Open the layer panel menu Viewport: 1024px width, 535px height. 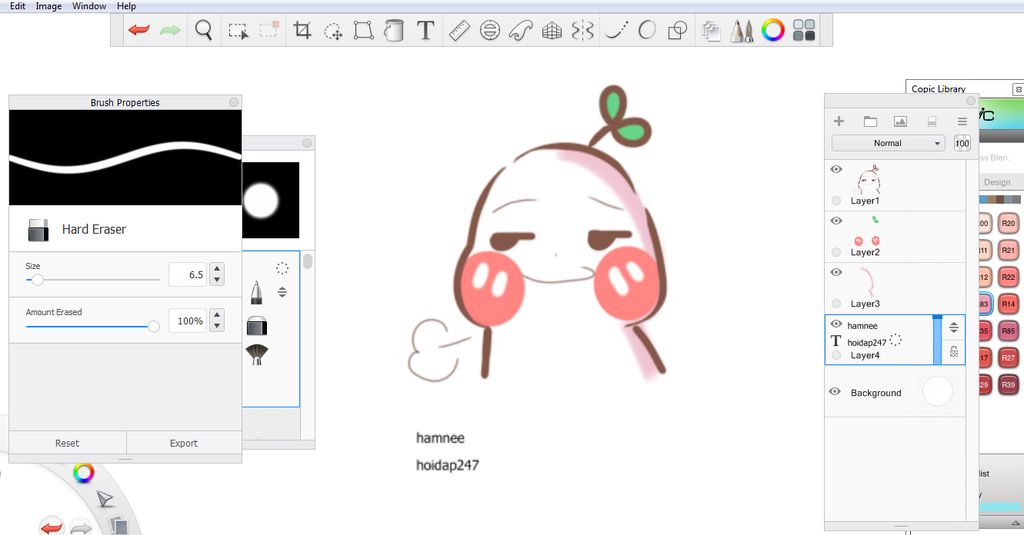coord(962,121)
